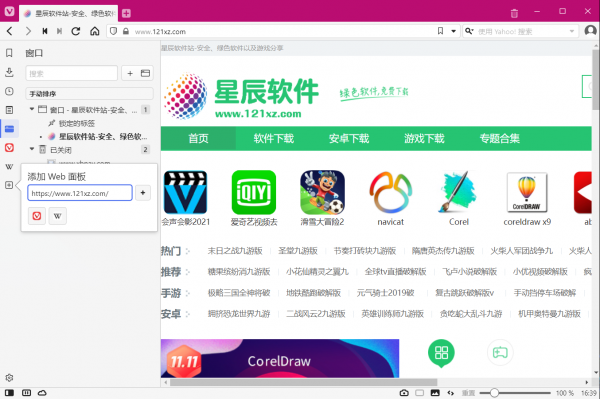This screenshot has height=399, width=600.
Task: Click the add web panel sidebar icon
Action: coord(9,185)
